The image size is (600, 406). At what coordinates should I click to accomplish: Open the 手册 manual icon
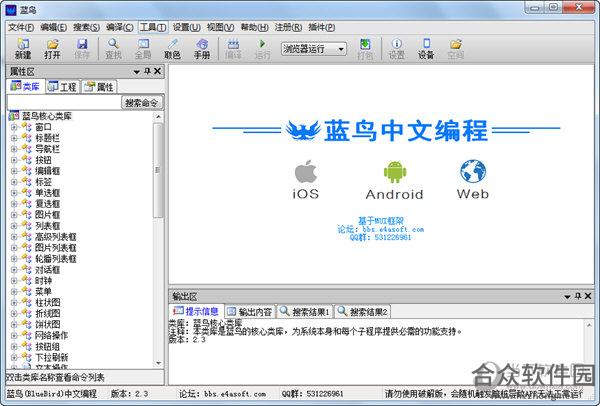[202, 48]
